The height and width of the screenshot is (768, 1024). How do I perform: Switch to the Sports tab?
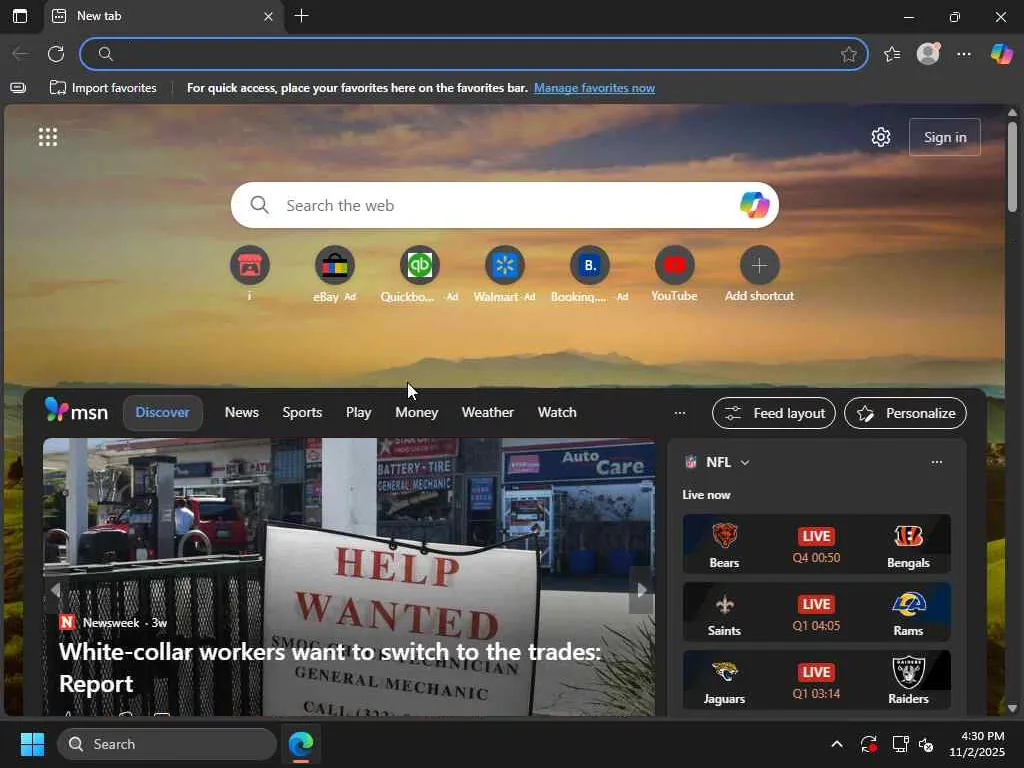(302, 413)
